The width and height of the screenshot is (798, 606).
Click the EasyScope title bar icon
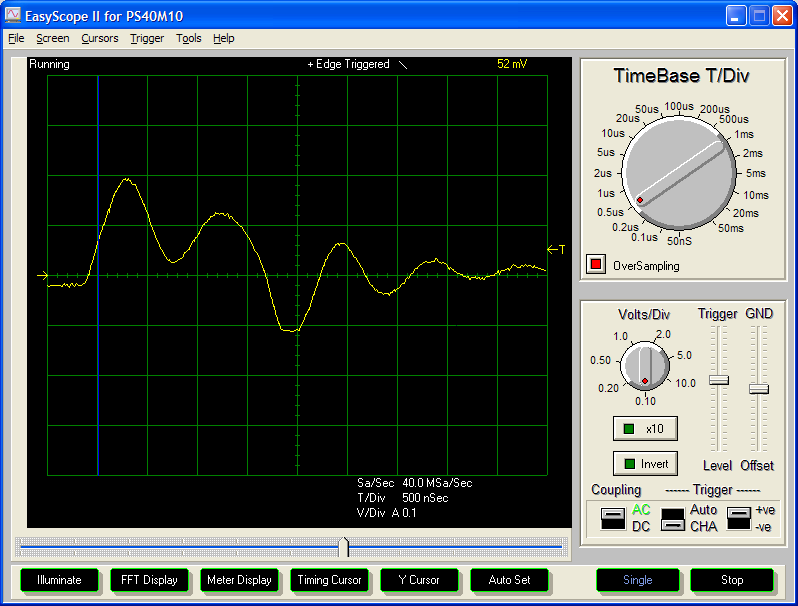click(13, 15)
